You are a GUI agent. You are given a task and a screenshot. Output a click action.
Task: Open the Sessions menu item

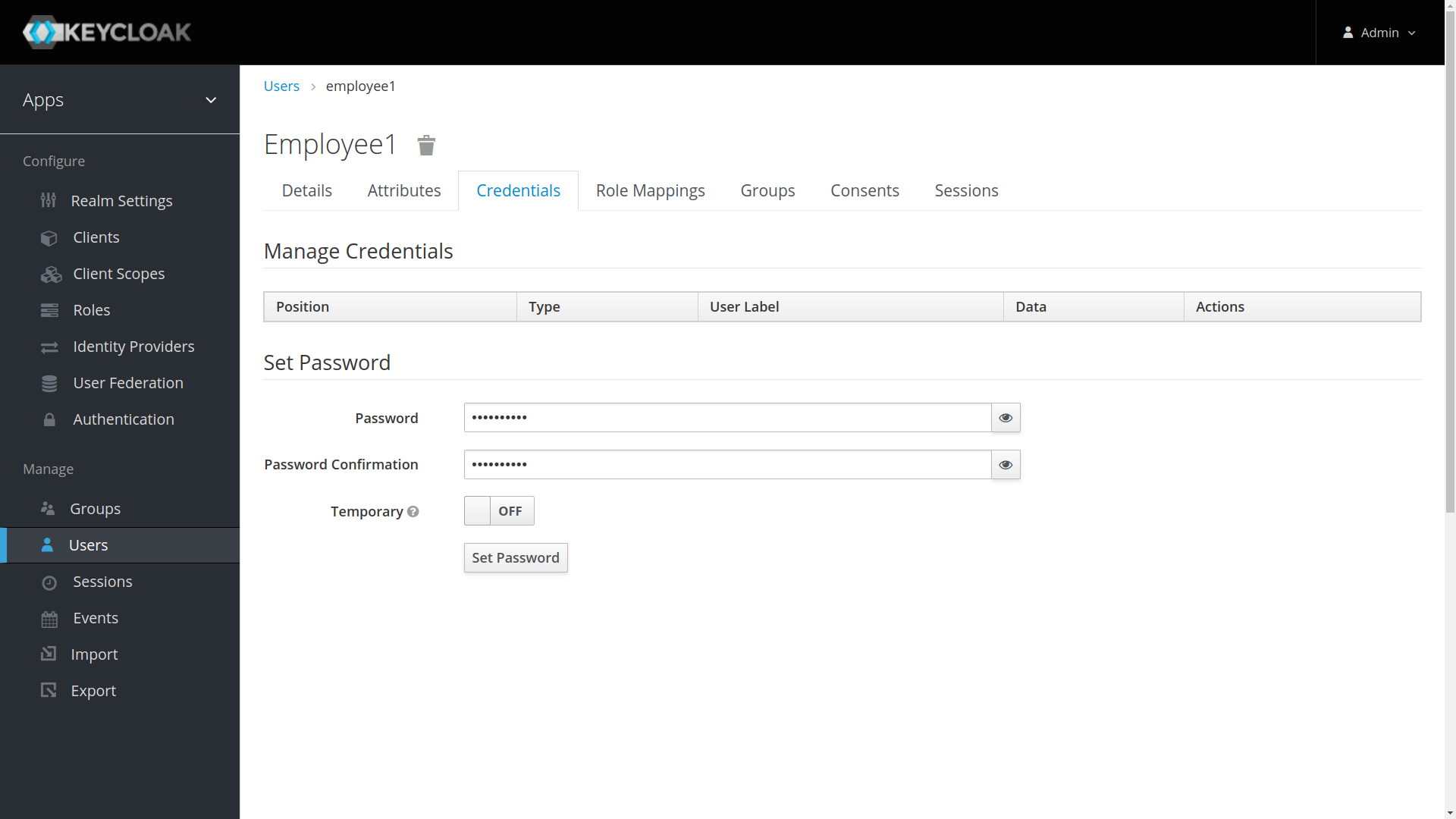(101, 580)
